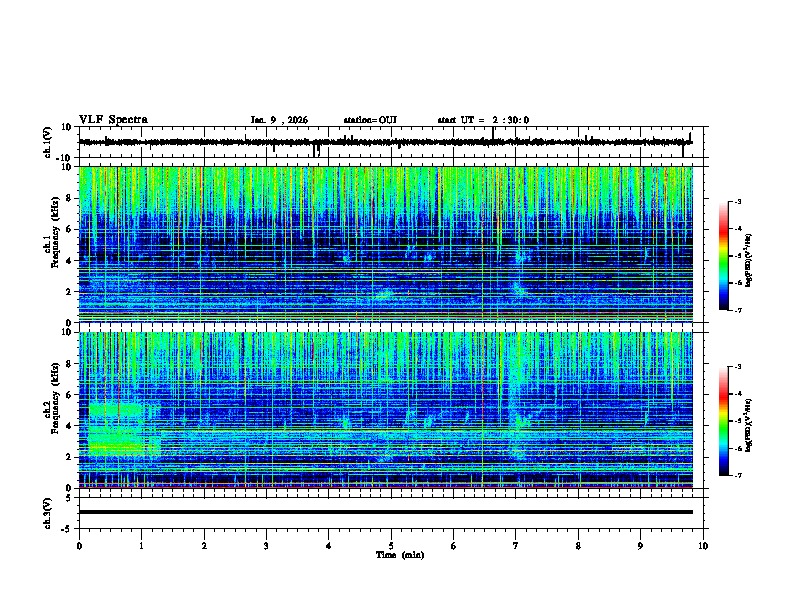Click the time axis tick label "9"
This screenshot has width=792, height=612.
click(640, 546)
